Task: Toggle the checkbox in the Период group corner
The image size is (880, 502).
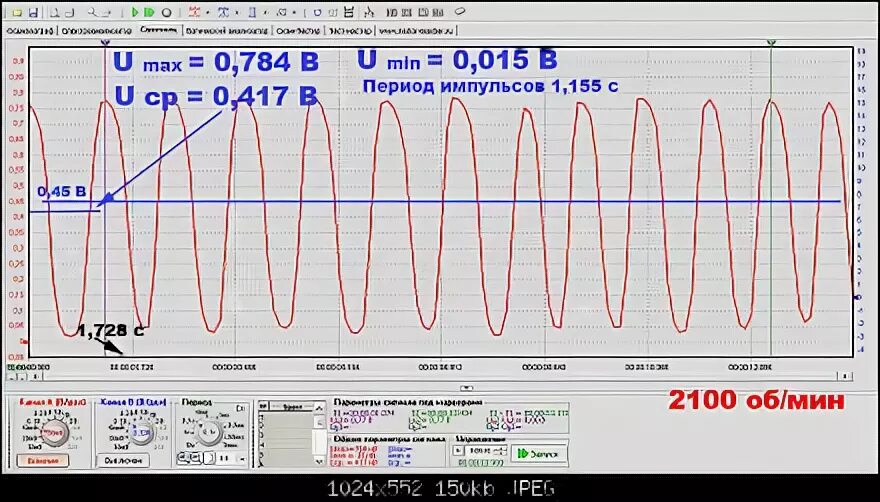Action: pos(240,408)
